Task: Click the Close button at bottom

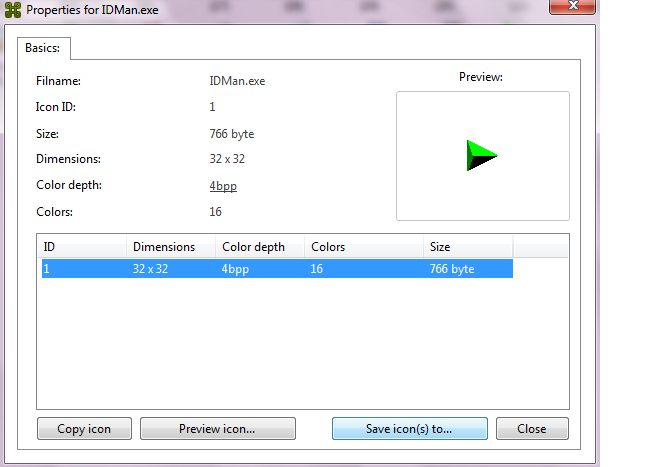Action: (532, 428)
